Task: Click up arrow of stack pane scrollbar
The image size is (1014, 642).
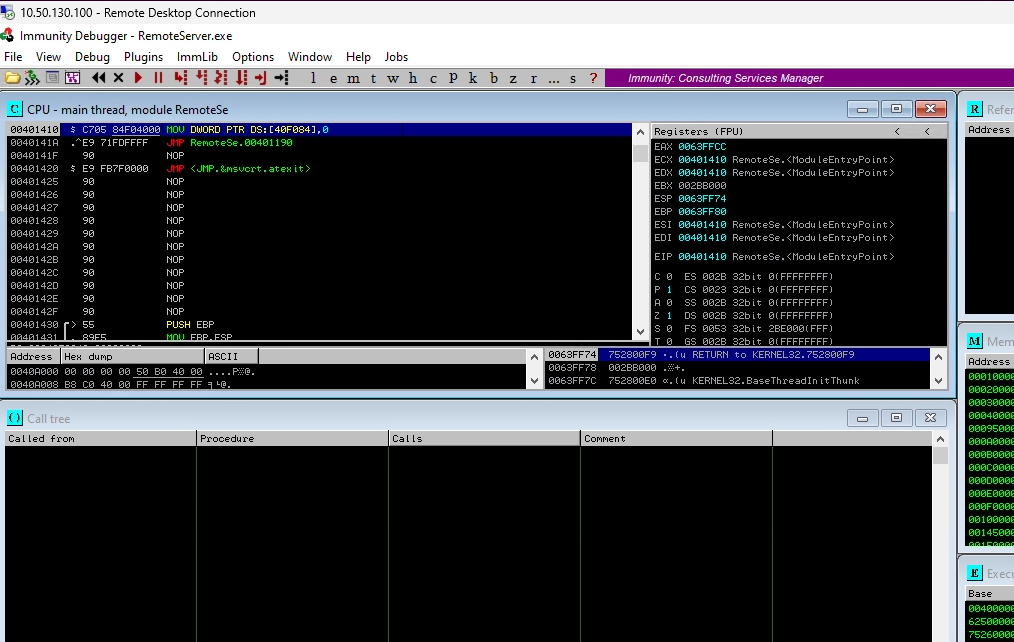Action: pos(938,357)
